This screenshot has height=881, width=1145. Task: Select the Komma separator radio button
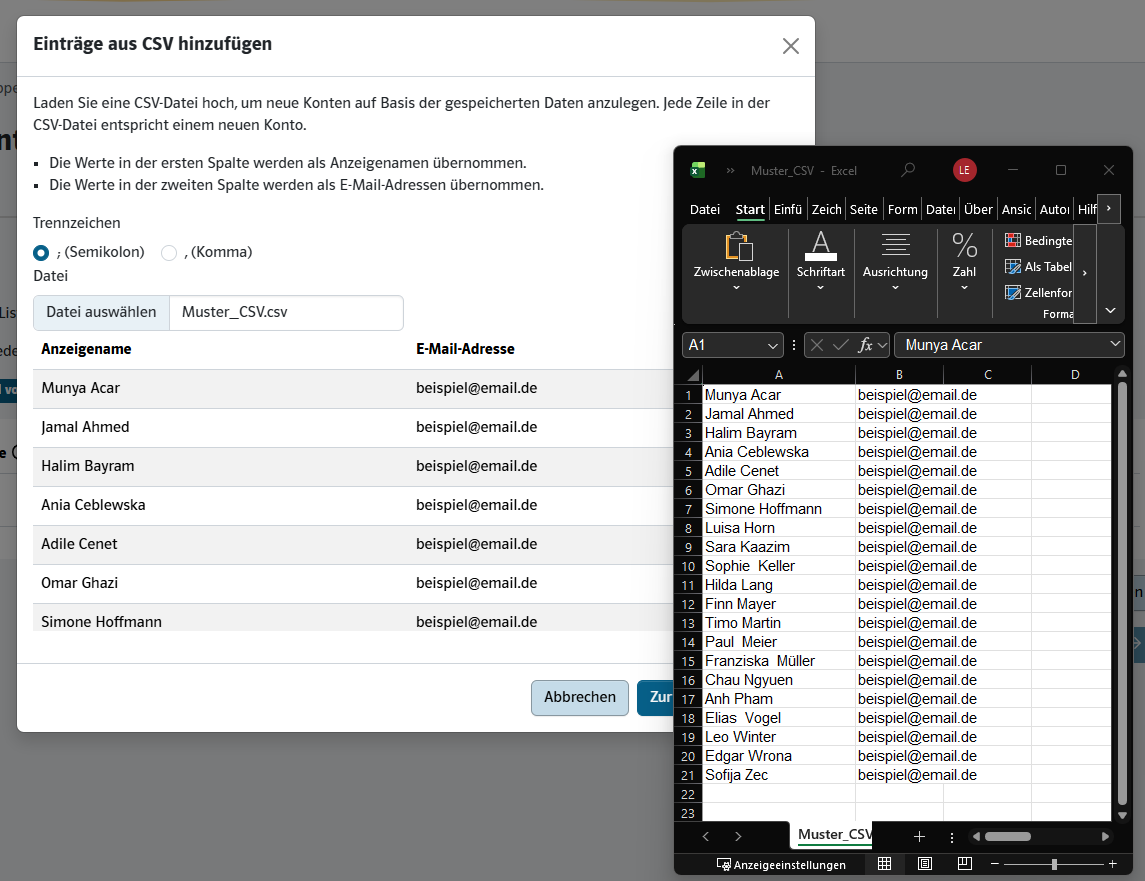pos(169,253)
